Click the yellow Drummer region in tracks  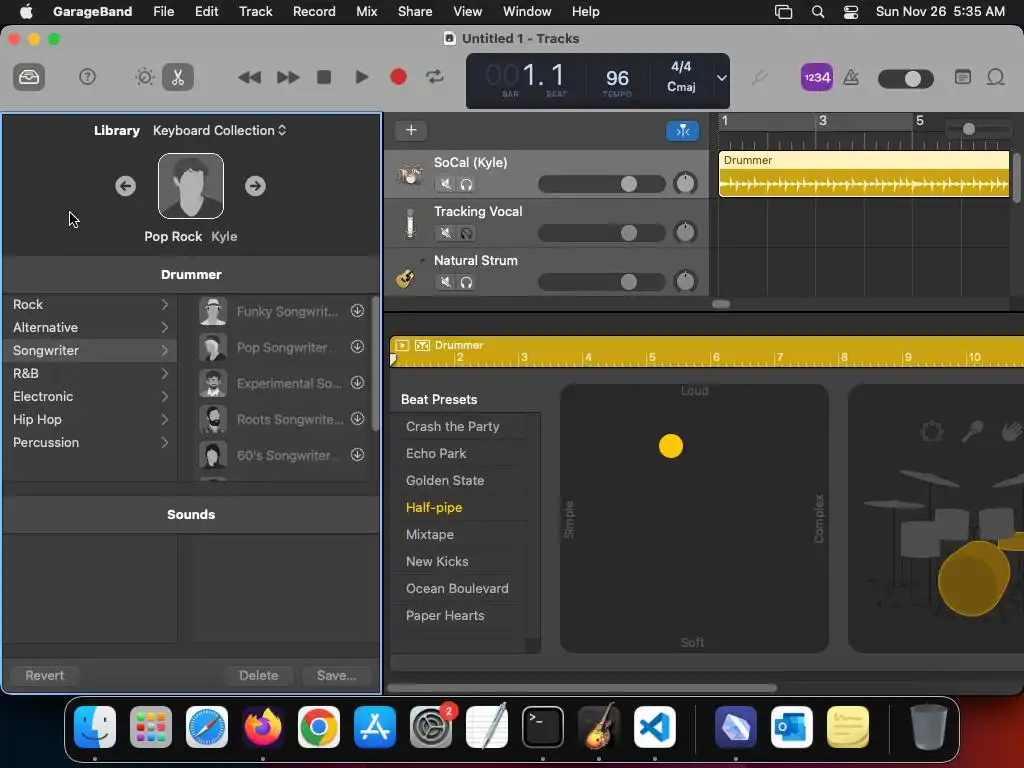tap(864, 174)
